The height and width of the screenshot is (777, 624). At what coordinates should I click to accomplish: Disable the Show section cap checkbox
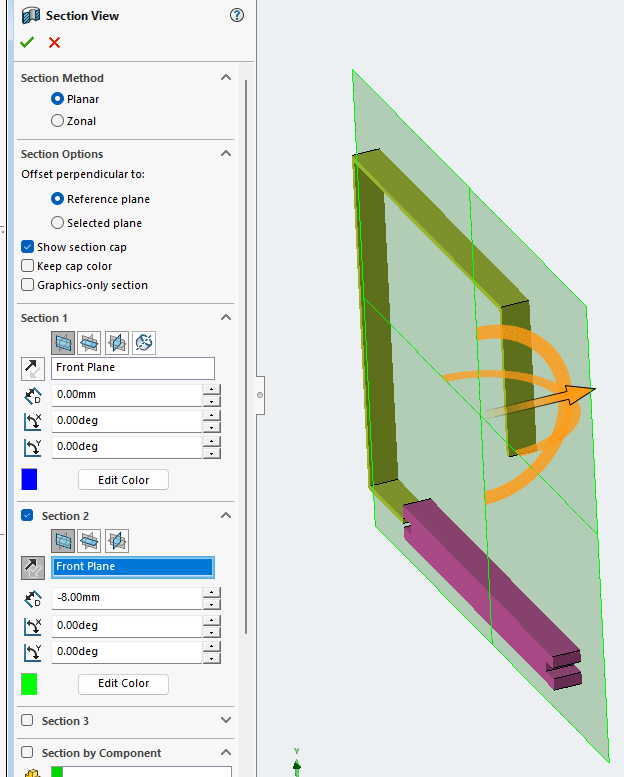[28, 247]
